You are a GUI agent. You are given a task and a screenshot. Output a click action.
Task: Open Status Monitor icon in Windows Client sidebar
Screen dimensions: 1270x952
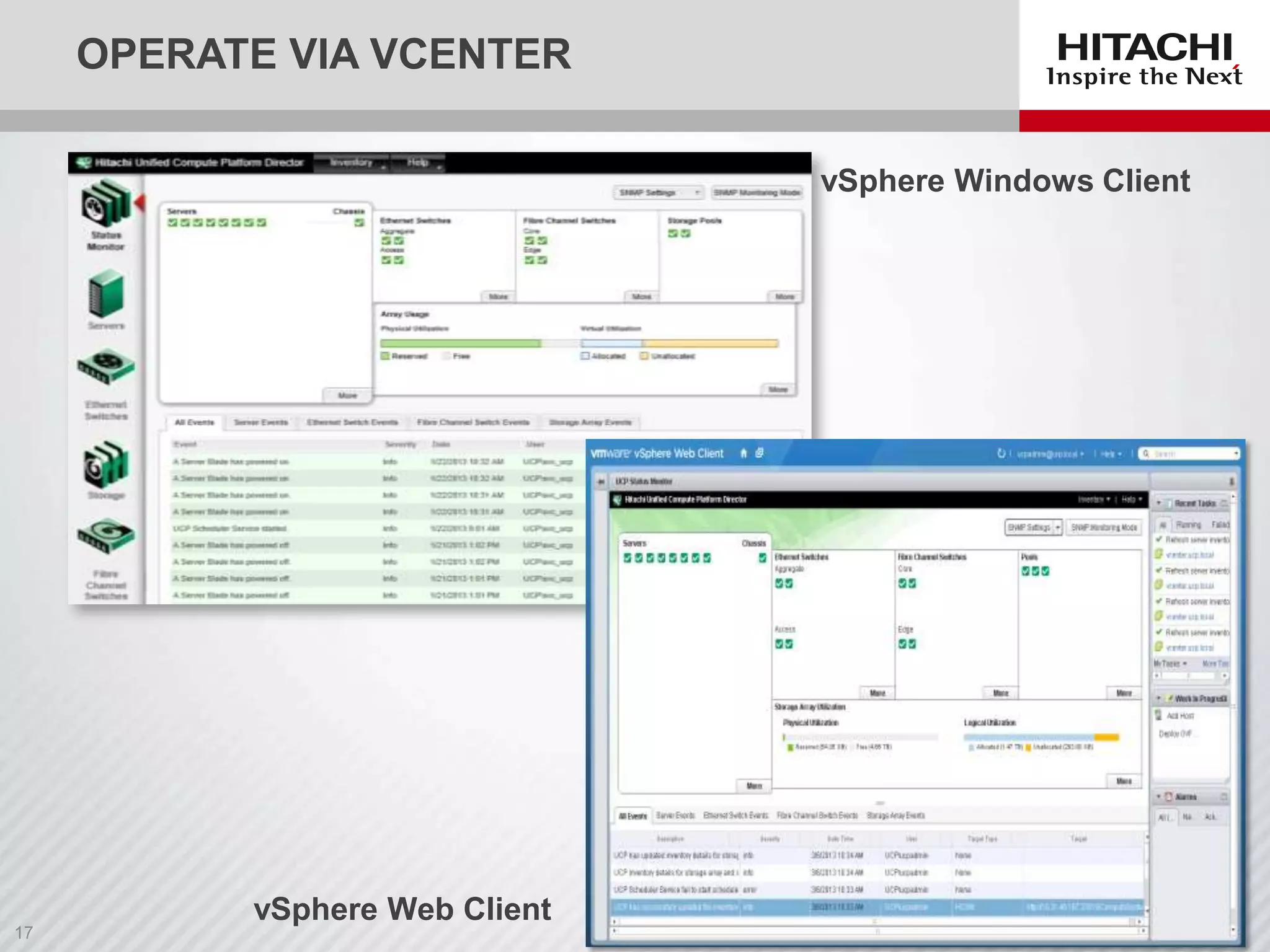[x=106, y=203]
